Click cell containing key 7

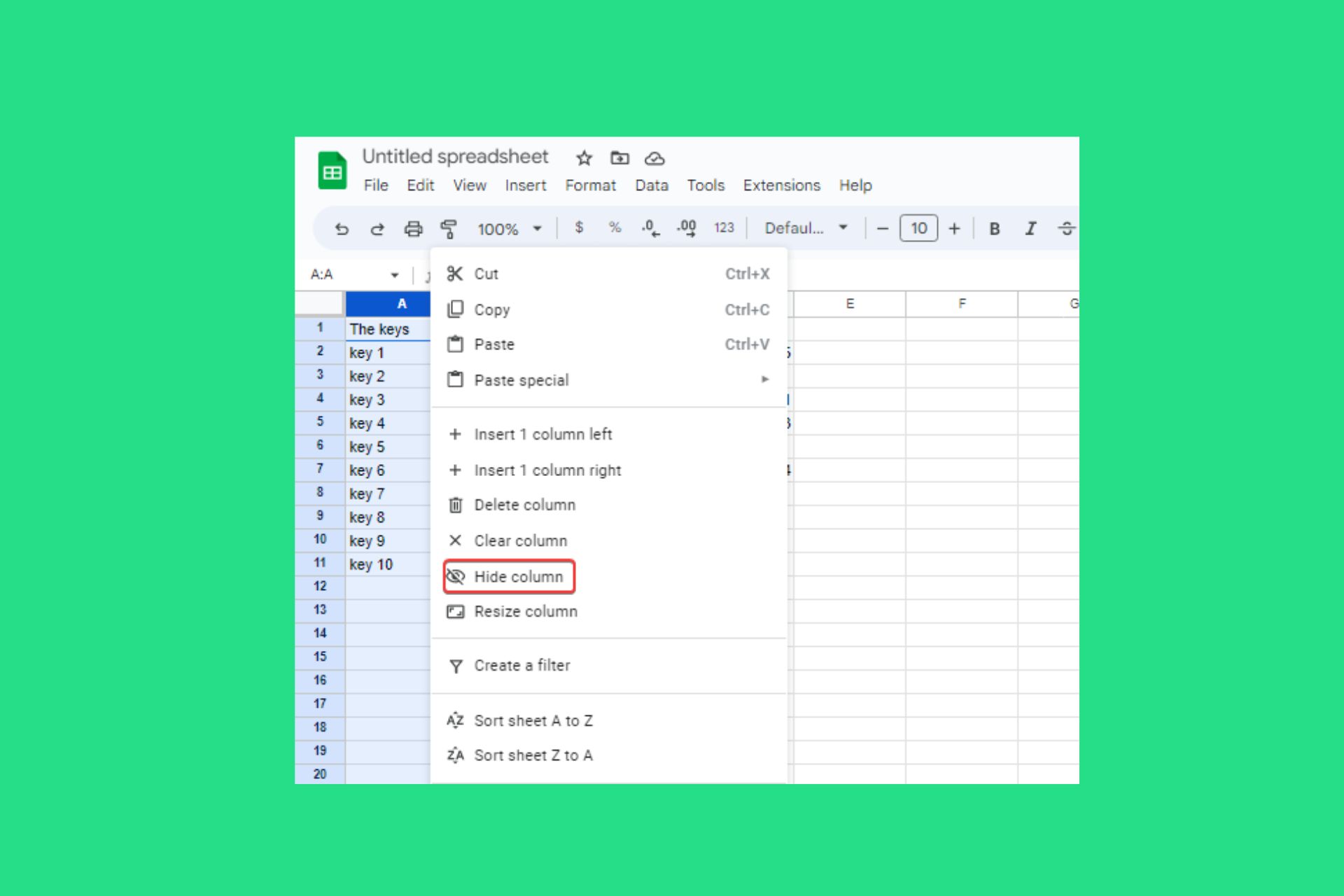388,493
